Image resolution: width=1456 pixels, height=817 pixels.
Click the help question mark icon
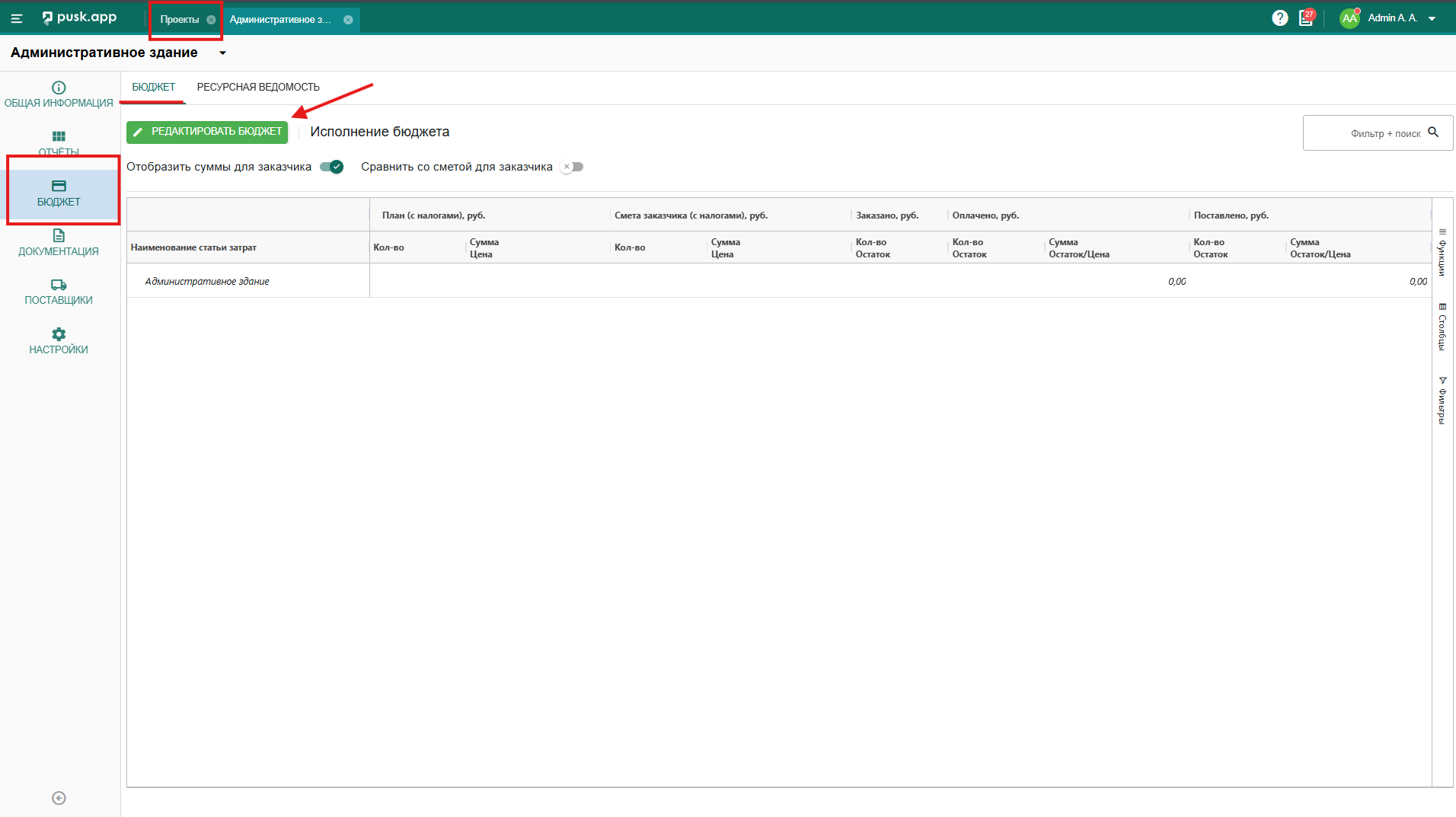[x=1279, y=18]
